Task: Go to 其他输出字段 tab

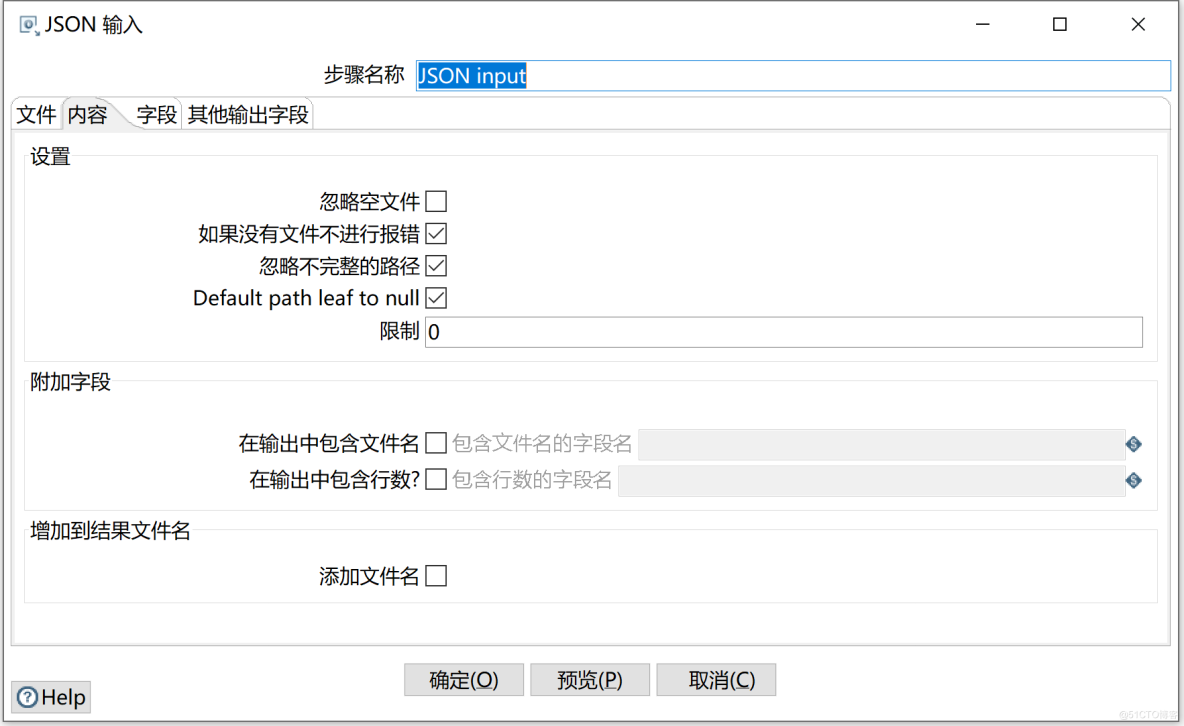Action: click(248, 115)
